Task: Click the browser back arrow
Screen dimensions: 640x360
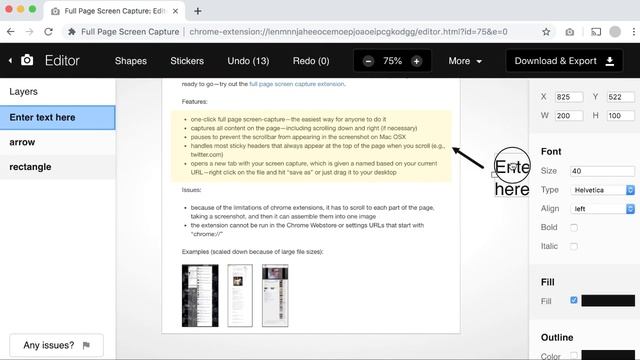Action: (11, 32)
